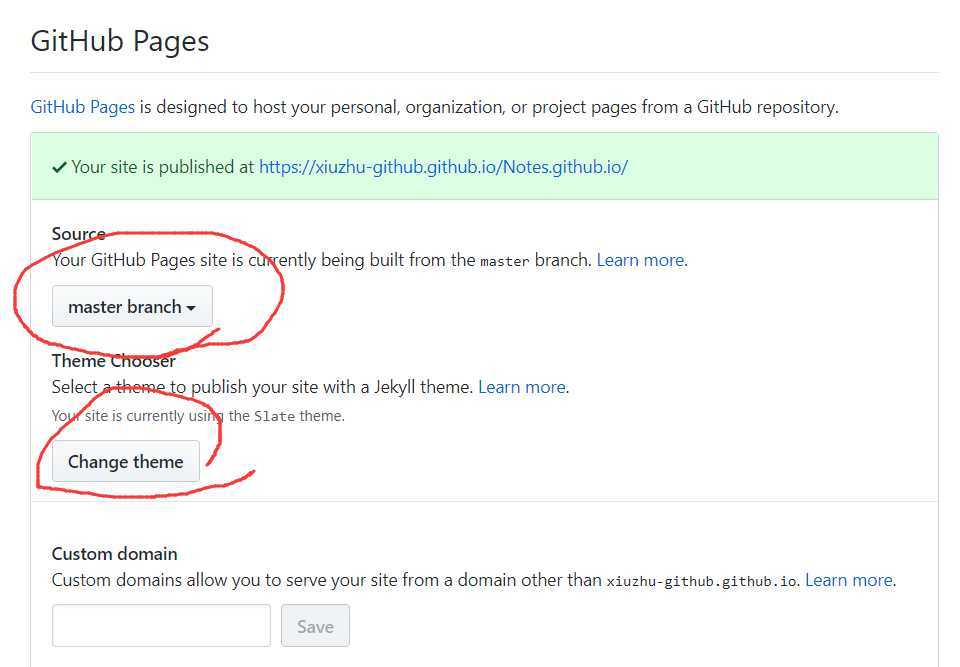Focus the custom domain text field

[161, 625]
